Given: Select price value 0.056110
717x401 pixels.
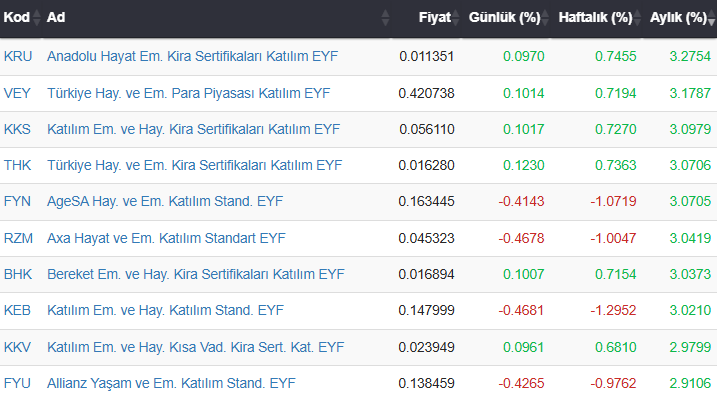Looking at the screenshot, I should coord(427,129).
